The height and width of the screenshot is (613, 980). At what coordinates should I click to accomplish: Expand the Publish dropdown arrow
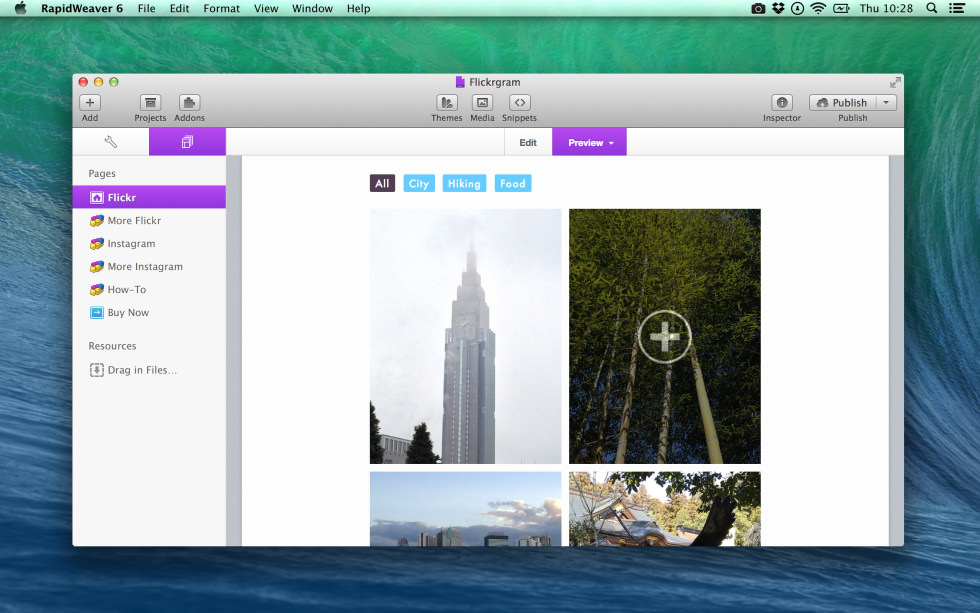pyautogui.click(x=886, y=102)
